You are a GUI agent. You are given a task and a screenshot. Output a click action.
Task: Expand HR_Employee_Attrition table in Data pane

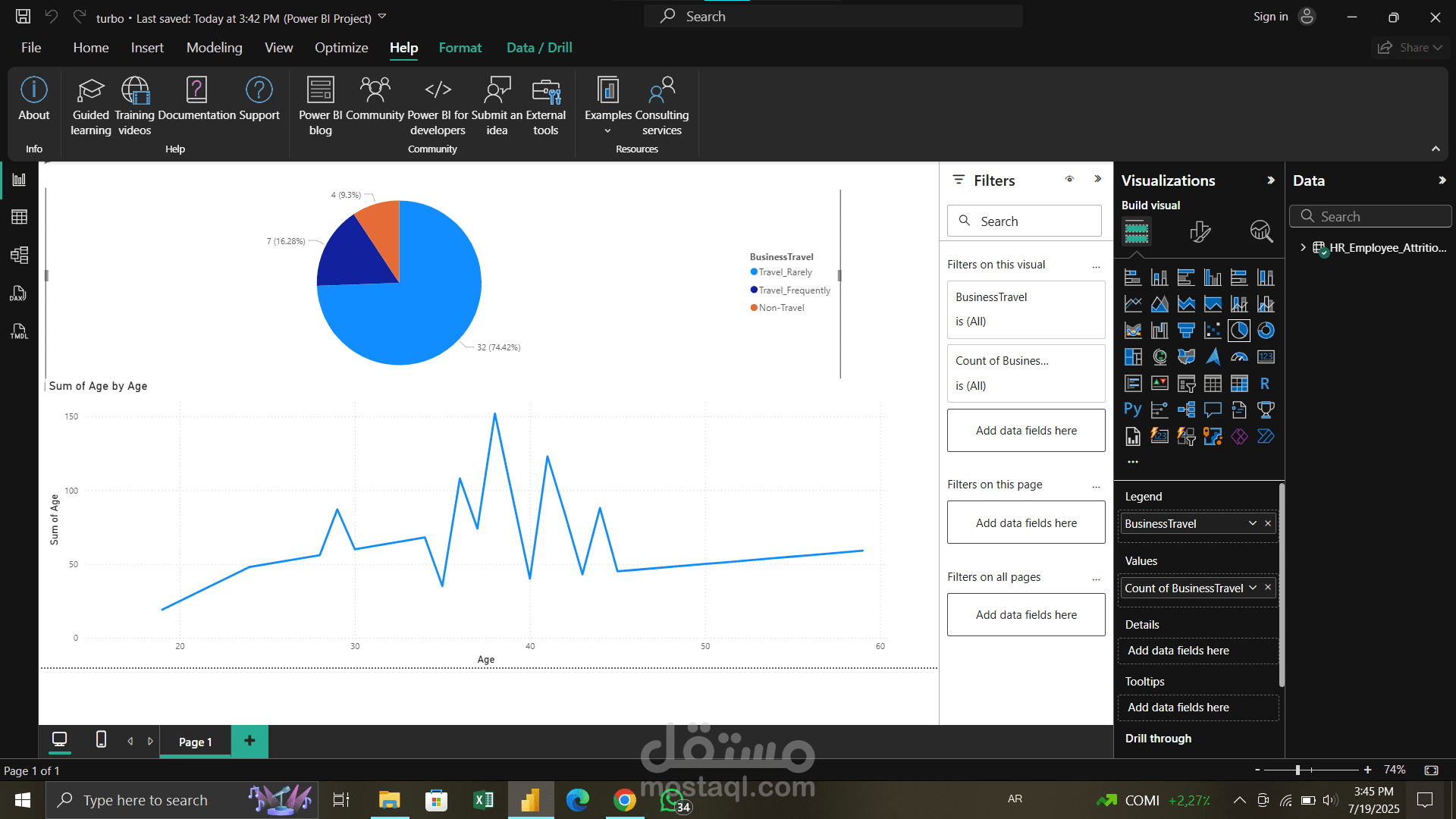(1303, 247)
